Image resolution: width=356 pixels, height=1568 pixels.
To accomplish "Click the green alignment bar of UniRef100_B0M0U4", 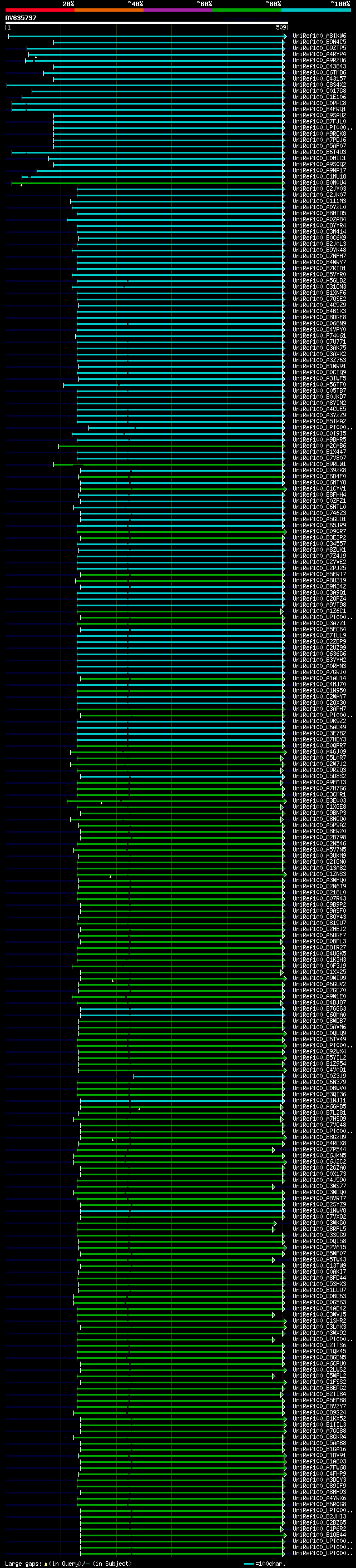I will 148,182.
